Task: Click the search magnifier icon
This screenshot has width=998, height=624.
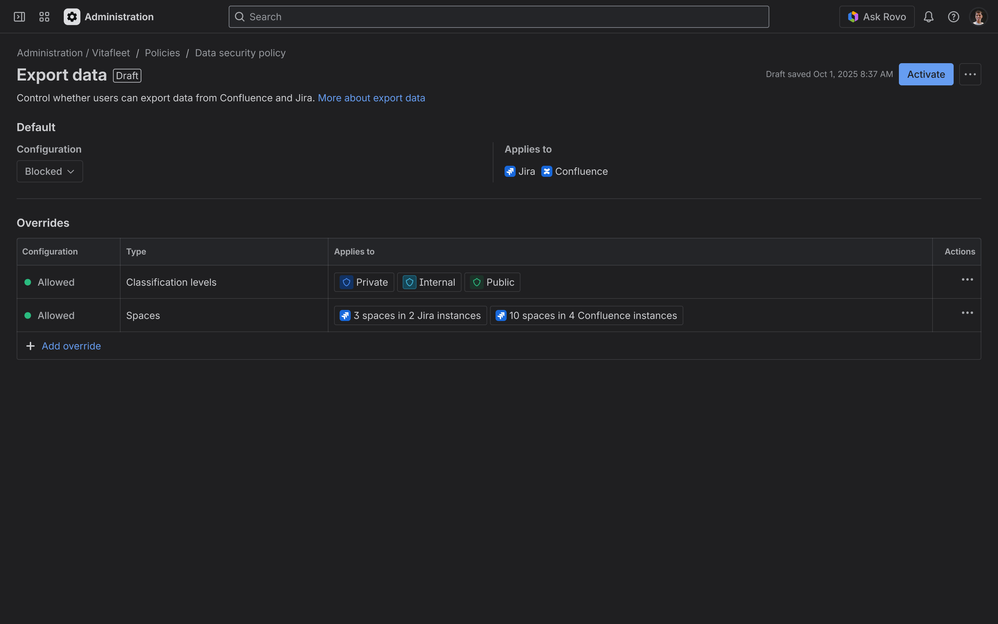Action: [x=239, y=17]
